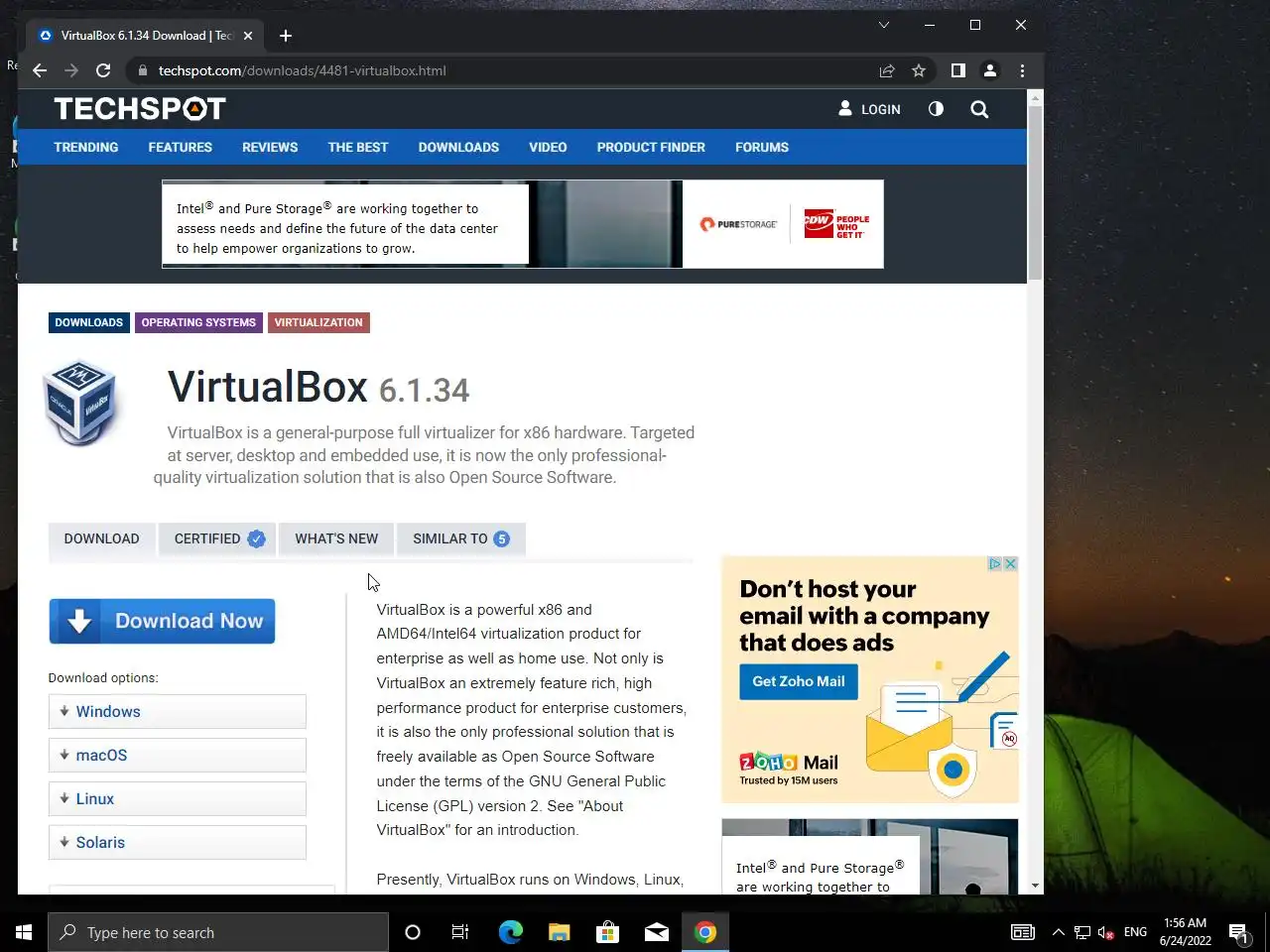Click the Intel Pure Storage banner ad

(x=523, y=224)
